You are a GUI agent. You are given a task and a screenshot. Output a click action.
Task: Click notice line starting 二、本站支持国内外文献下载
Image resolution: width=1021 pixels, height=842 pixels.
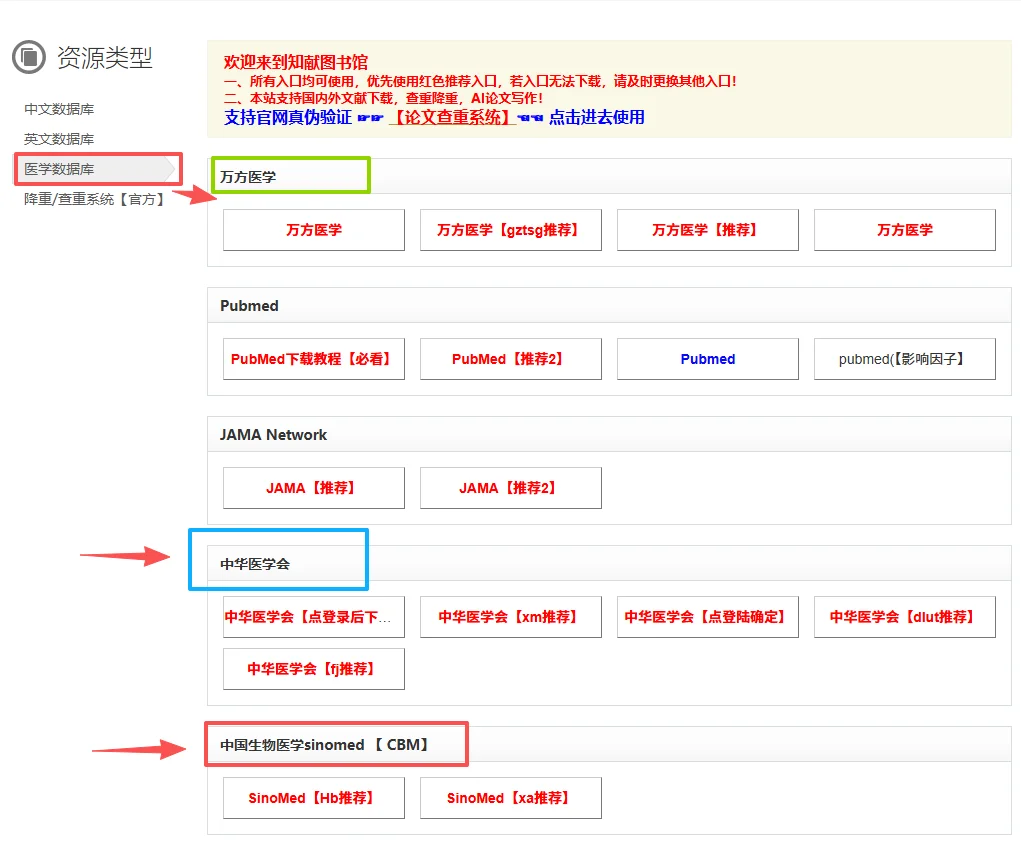pos(384,98)
